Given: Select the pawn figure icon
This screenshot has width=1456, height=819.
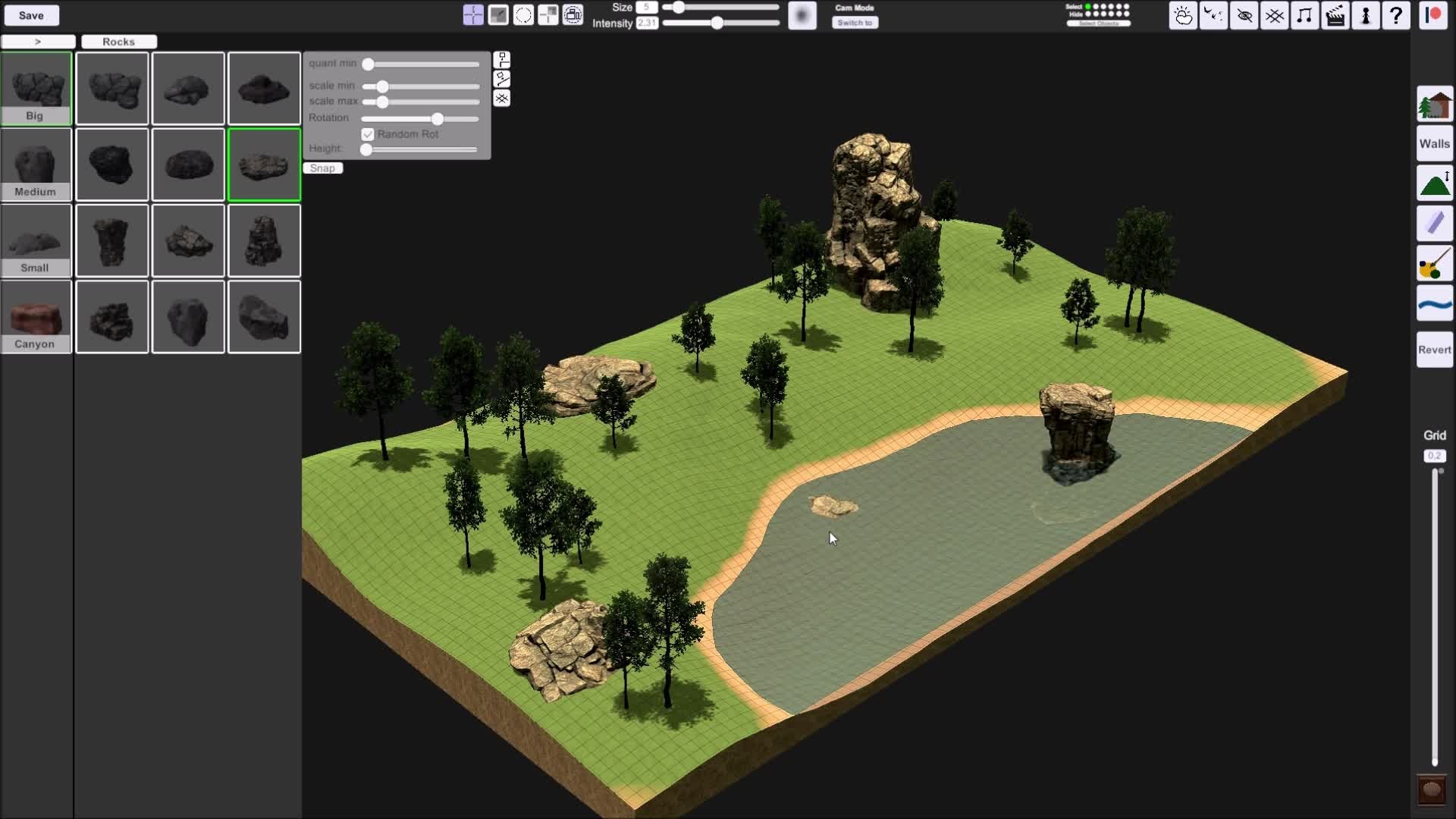Looking at the screenshot, I should point(1366,15).
